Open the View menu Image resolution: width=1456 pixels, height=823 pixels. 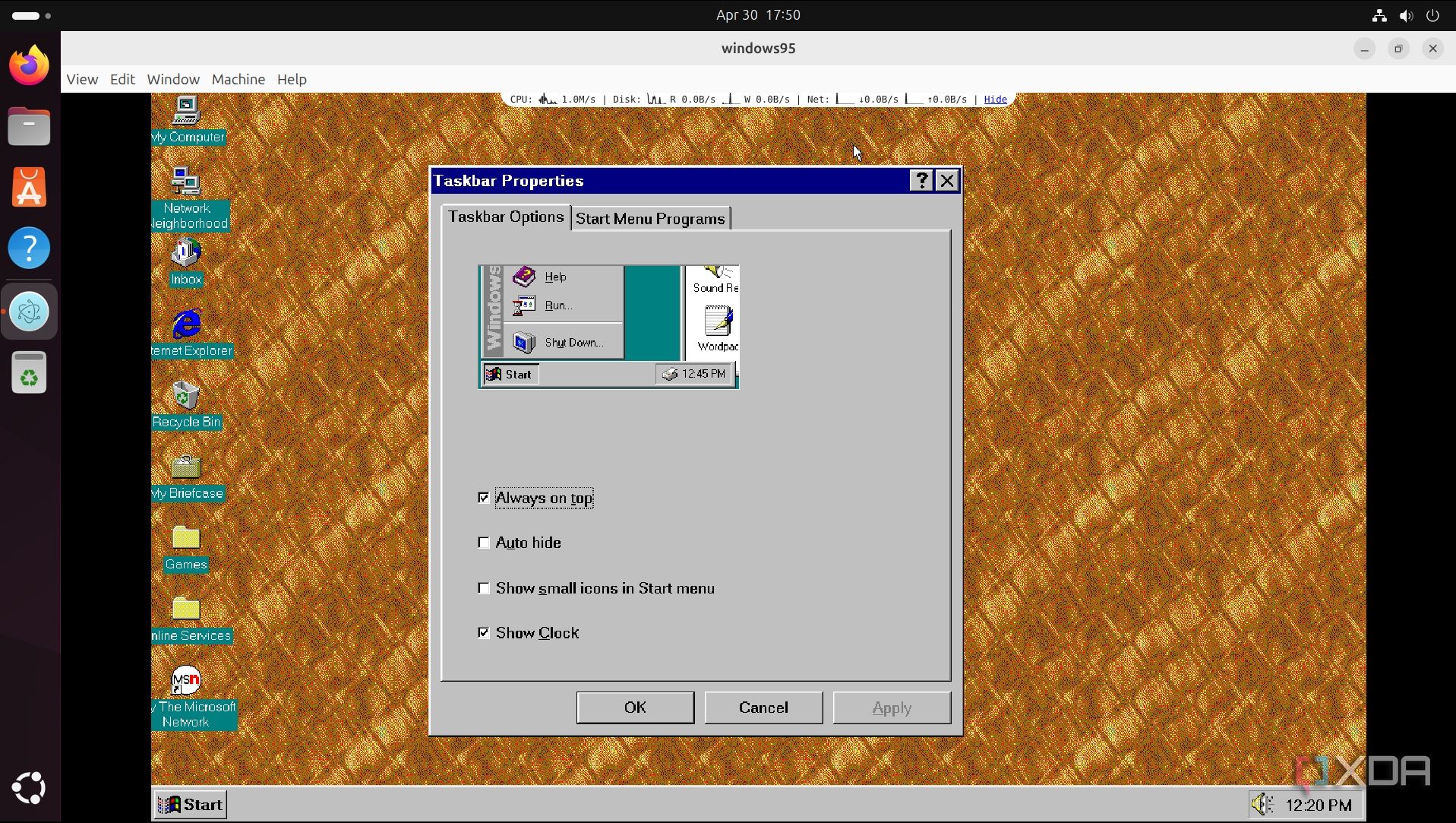82,79
